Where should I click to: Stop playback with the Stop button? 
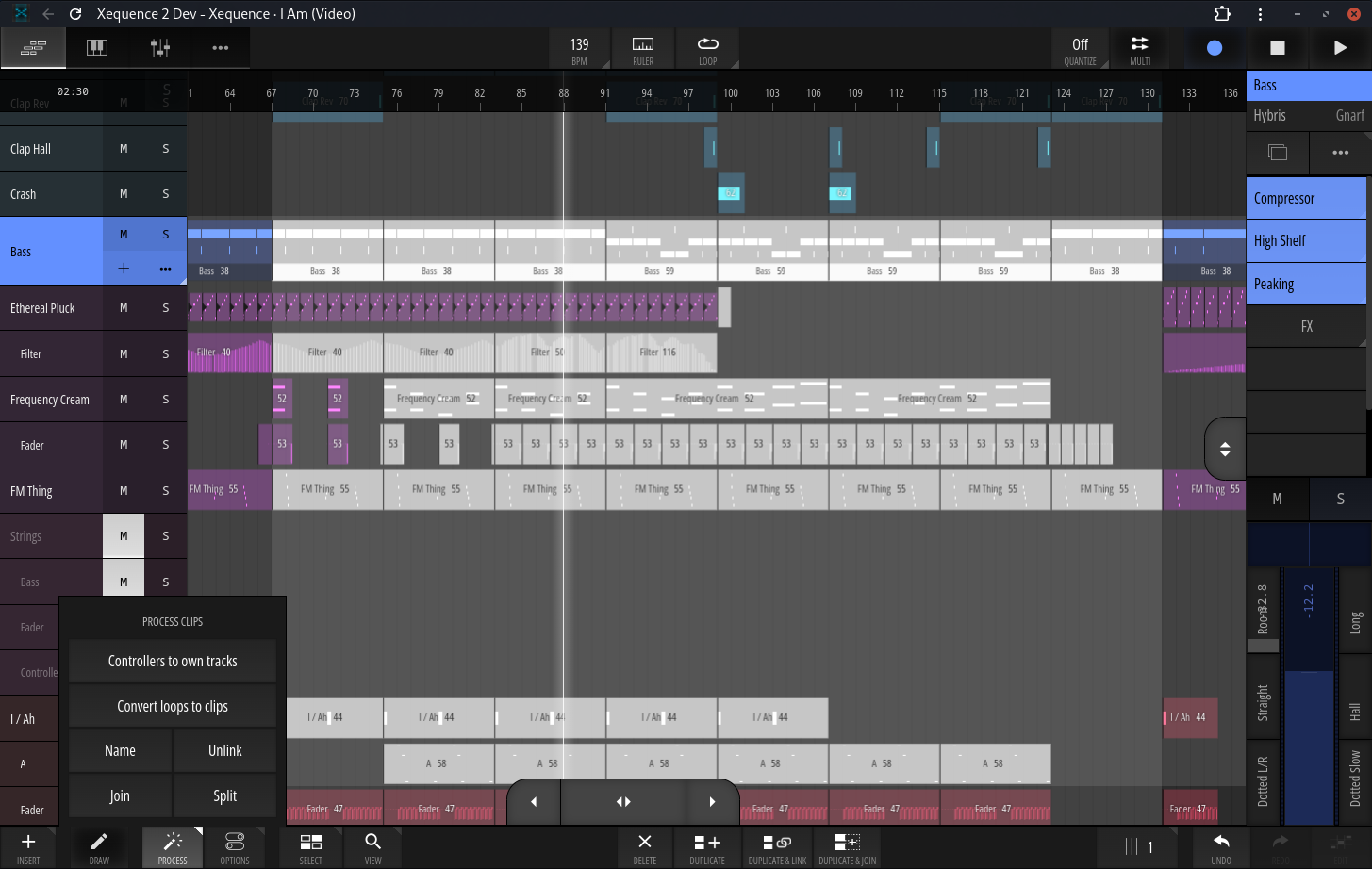pyautogui.click(x=1278, y=48)
